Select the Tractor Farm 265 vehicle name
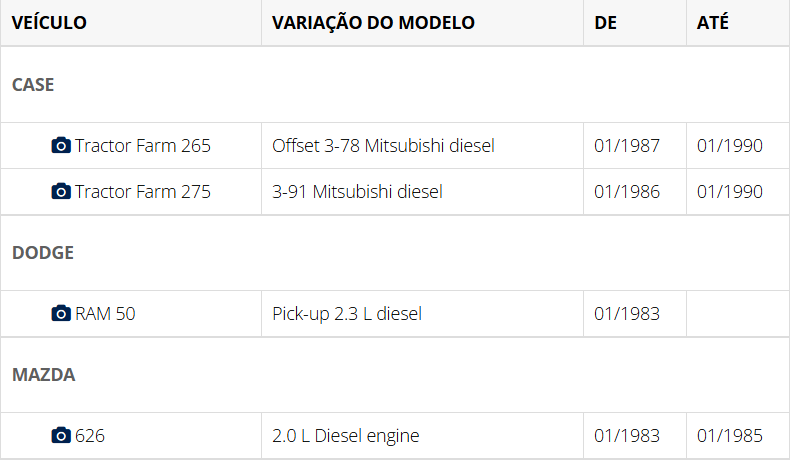 (x=143, y=146)
